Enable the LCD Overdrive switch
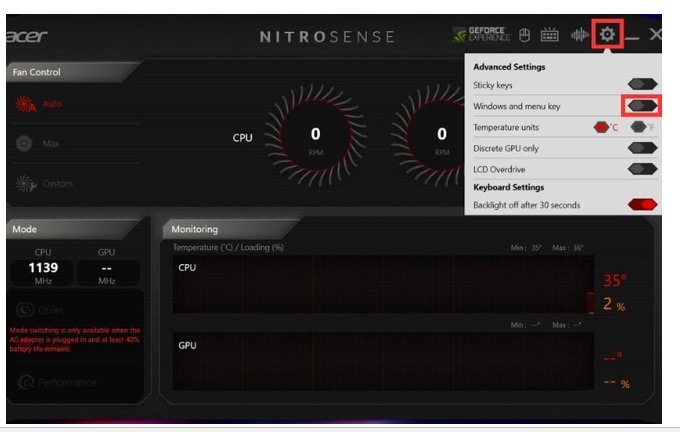The height and width of the screenshot is (432, 681). pyautogui.click(x=642, y=168)
